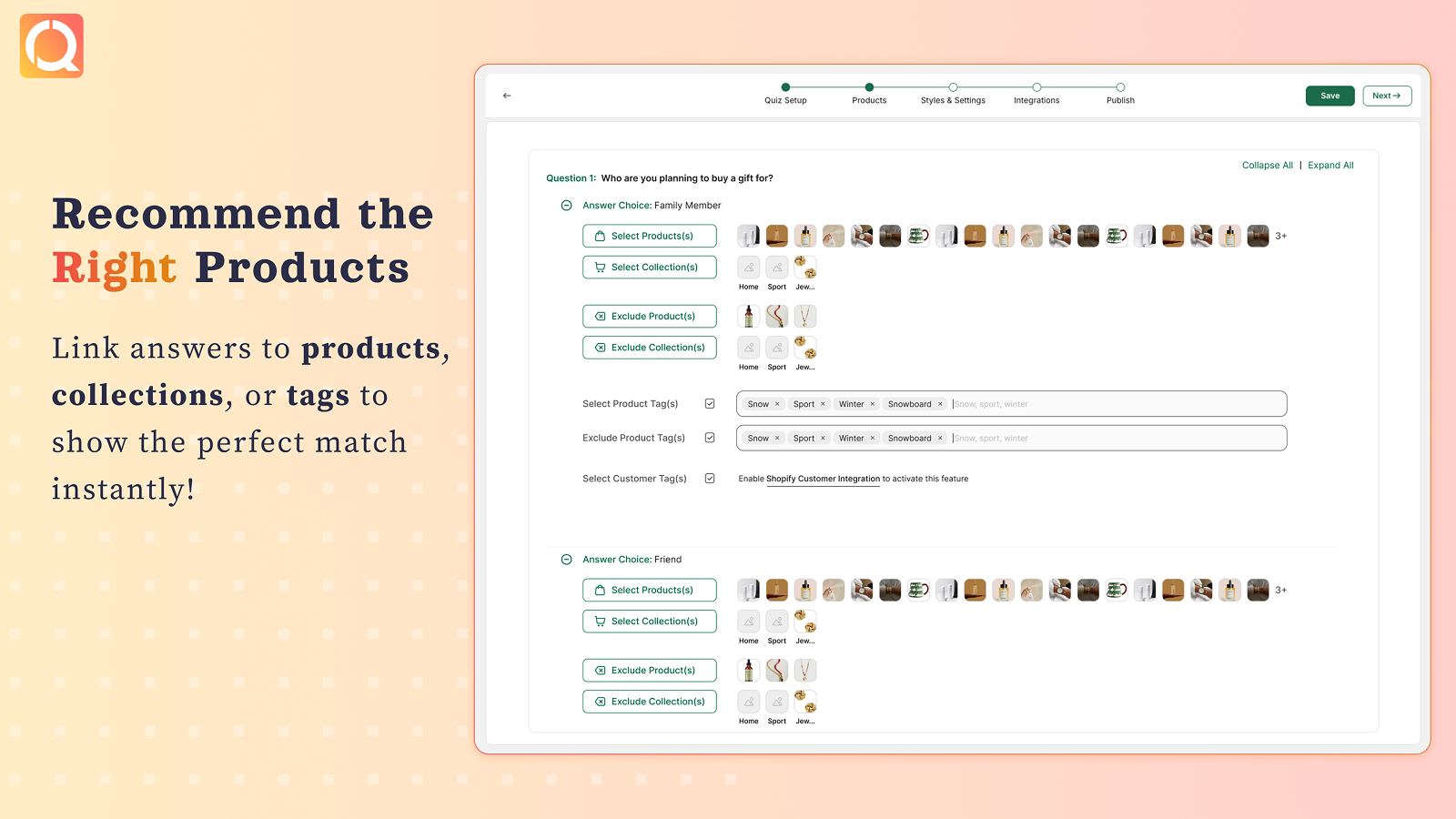Click Select Products(s) for Family Member

[x=650, y=236]
